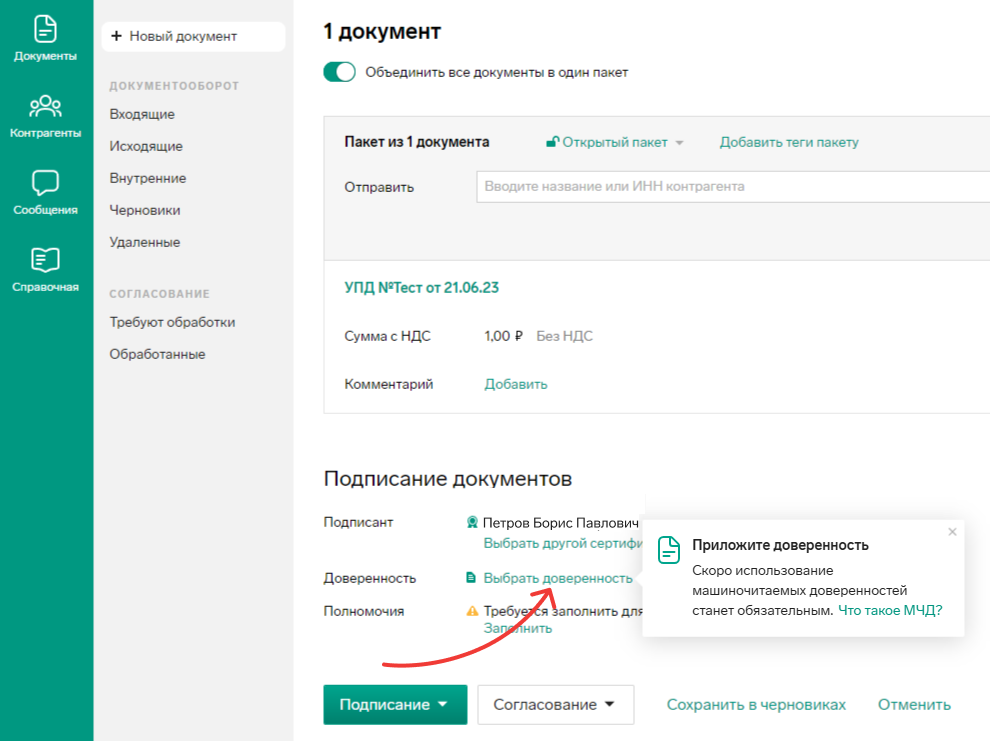Toggle off Объединить все документы в один пакет
Image resolution: width=990 pixels, height=741 pixels.
340,72
